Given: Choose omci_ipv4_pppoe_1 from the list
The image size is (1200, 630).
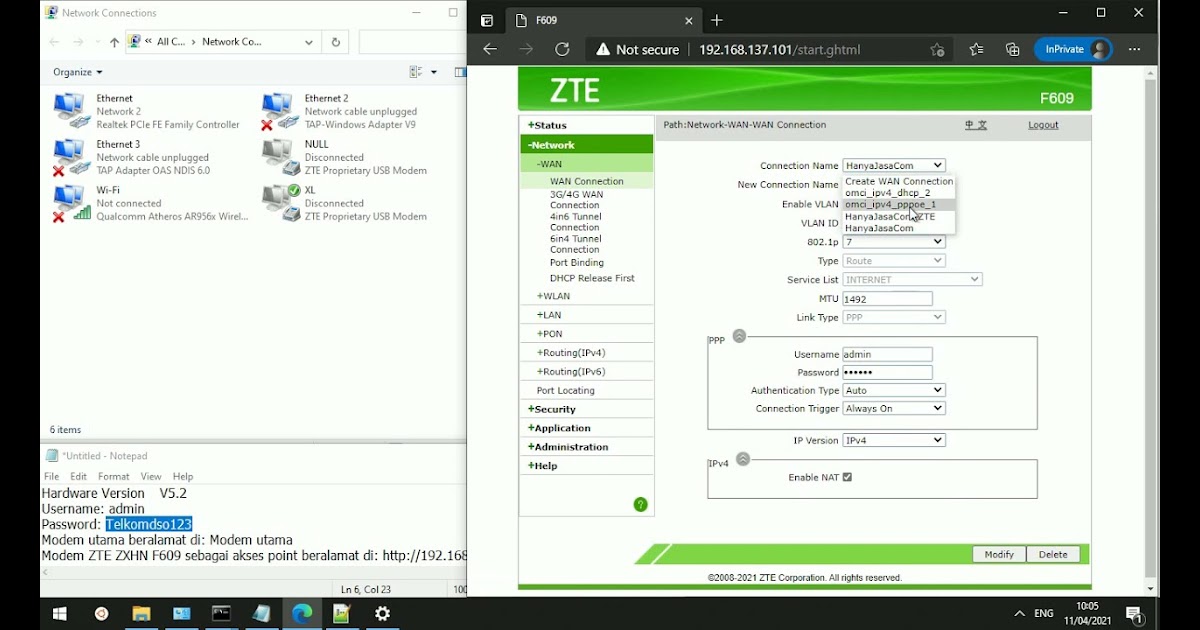Looking at the screenshot, I should tap(899, 204).
